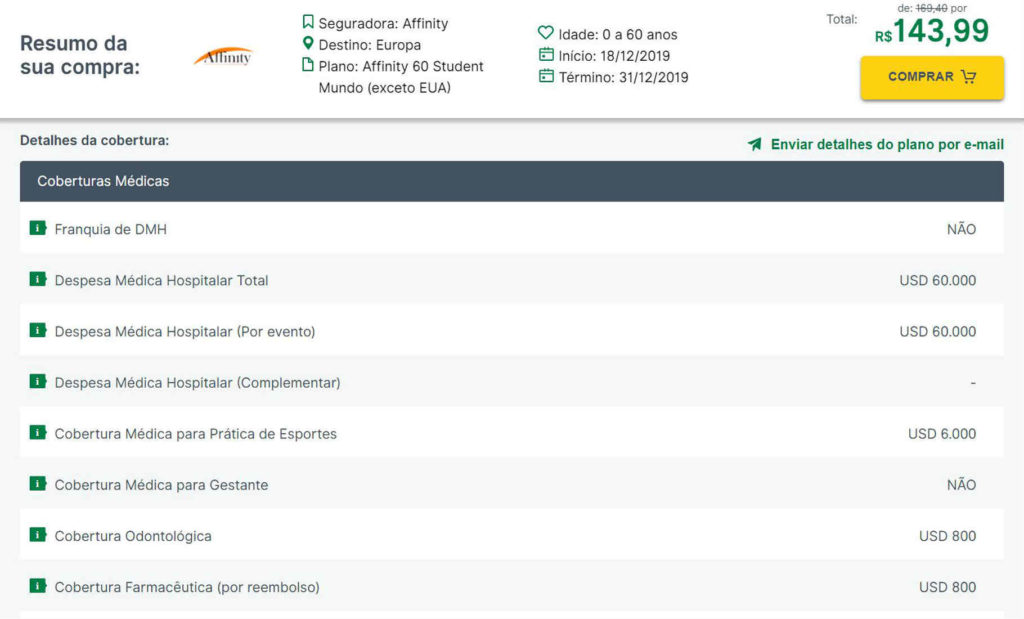Click the location pin icon beside Destino
This screenshot has width=1024, height=619.
tap(308, 44)
